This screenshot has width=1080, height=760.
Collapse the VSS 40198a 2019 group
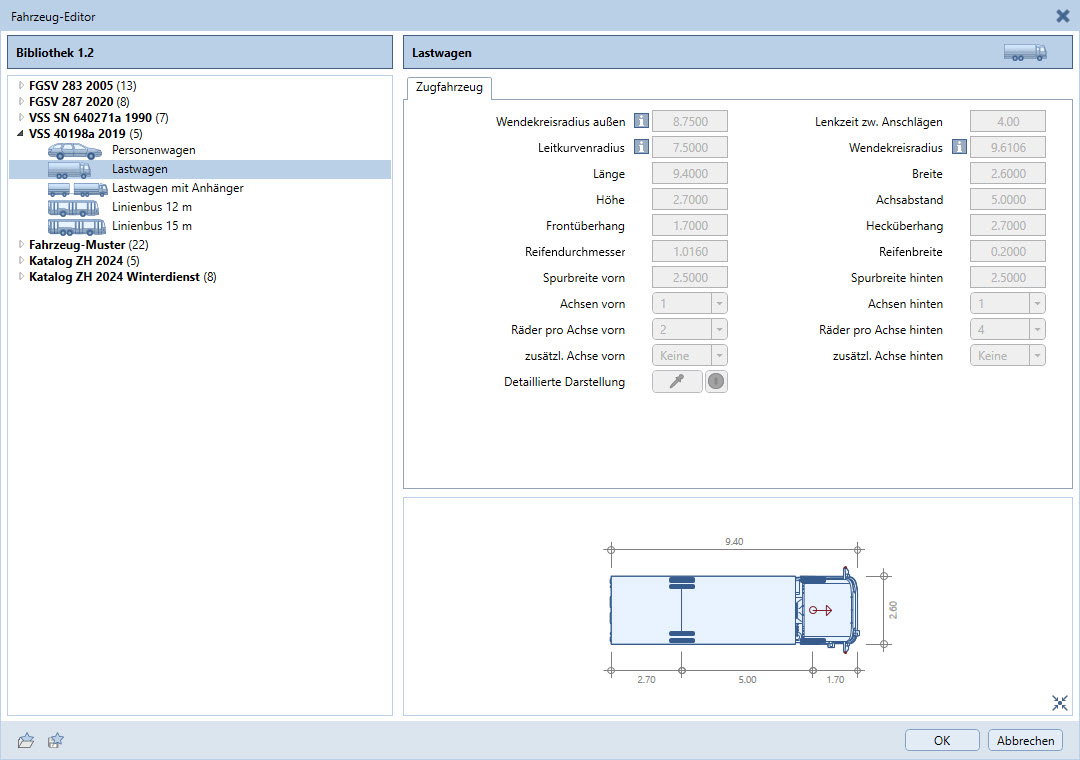point(21,133)
